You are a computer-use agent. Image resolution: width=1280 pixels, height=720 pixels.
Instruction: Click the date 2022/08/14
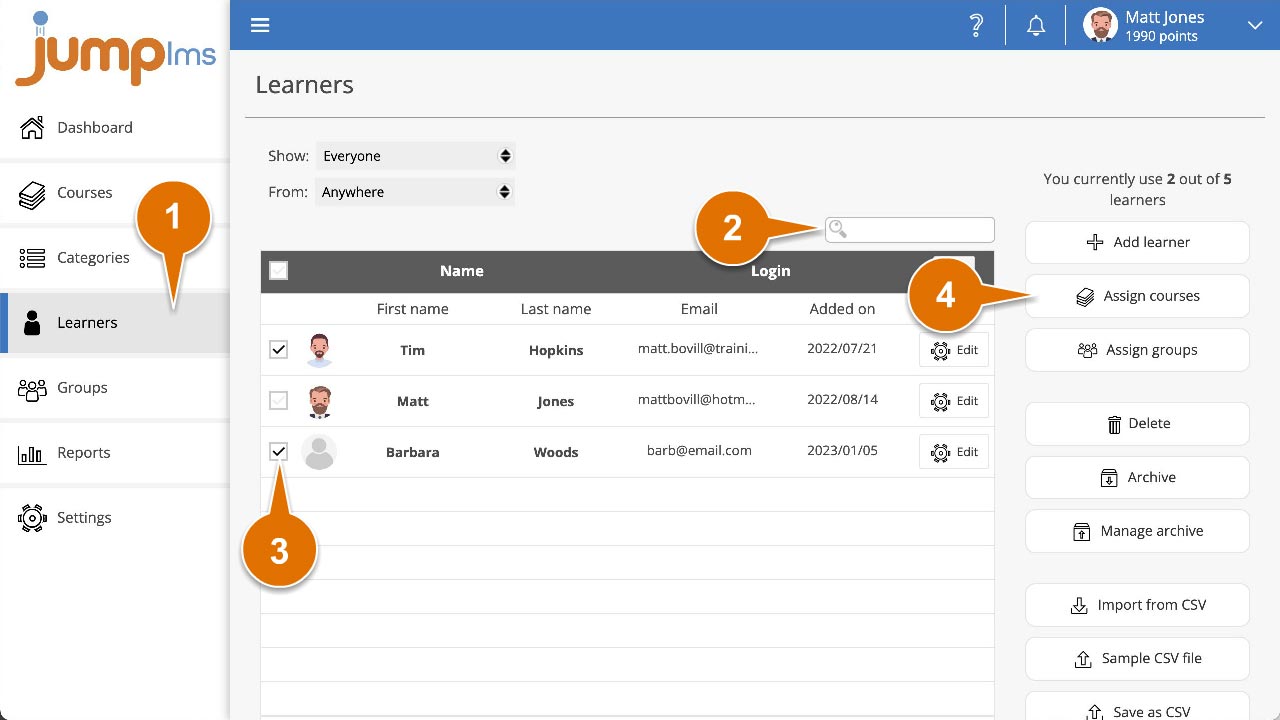(842, 399)
